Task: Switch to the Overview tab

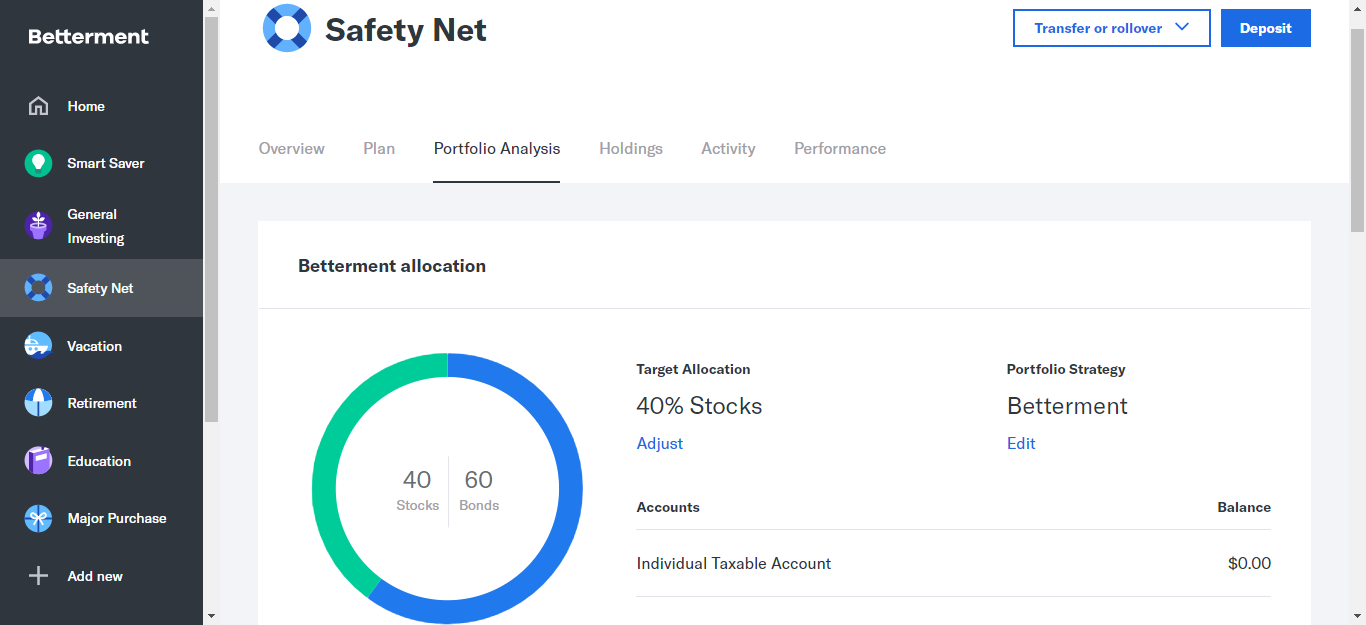Action: tap(291, 148)
